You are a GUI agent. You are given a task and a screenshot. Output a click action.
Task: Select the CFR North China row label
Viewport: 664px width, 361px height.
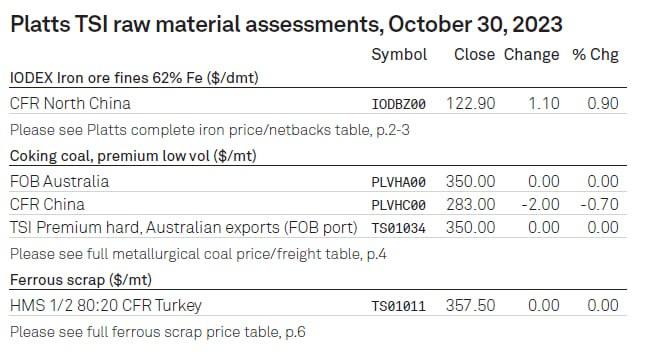70,103
